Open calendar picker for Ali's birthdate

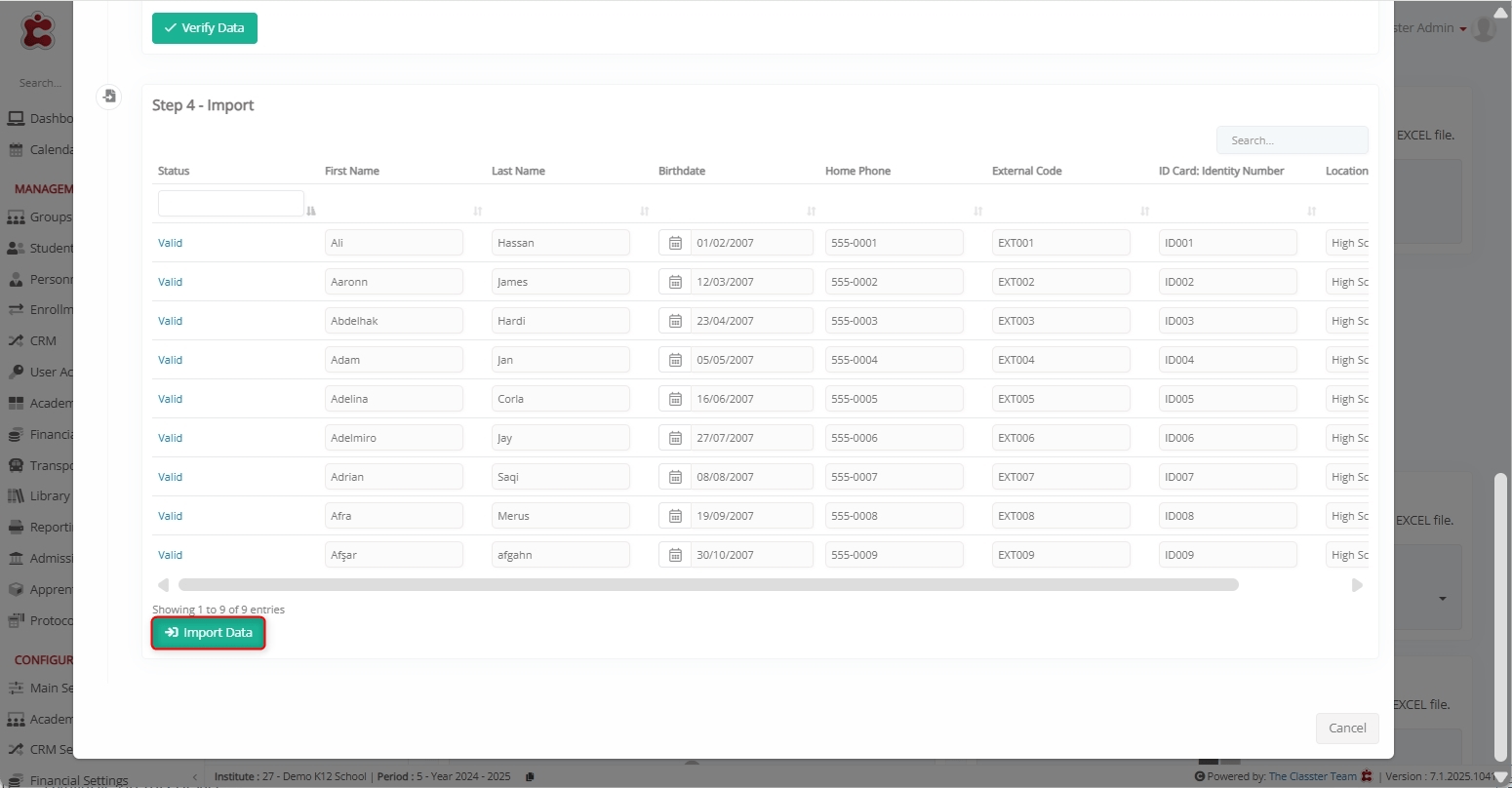tap(675, 243)
